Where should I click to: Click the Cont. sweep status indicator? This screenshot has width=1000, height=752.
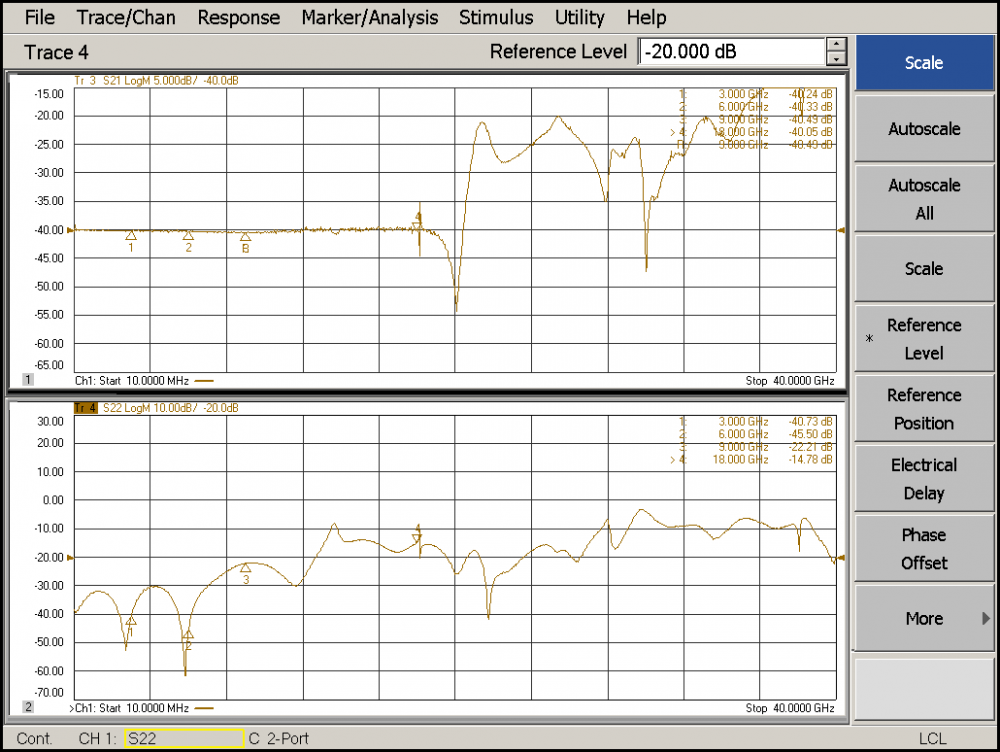click(34, 739)
